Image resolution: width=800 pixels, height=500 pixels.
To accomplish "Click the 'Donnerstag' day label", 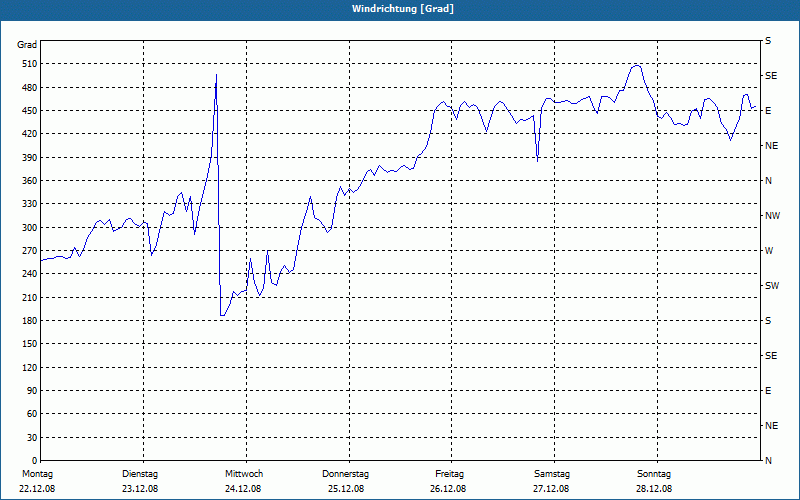I will [345, 474].
